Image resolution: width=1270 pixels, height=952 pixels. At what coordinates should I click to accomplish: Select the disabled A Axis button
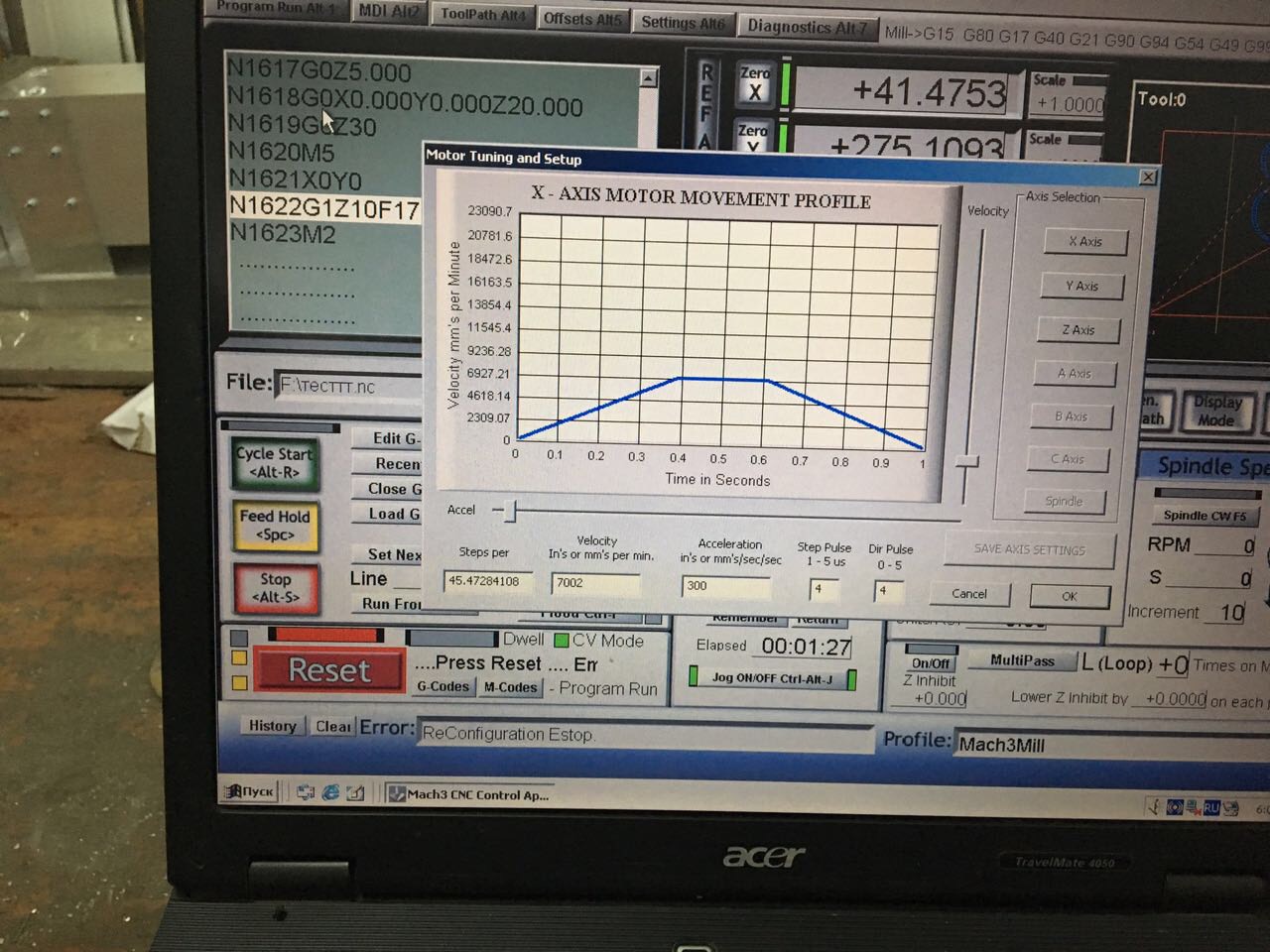point(1074,374)
